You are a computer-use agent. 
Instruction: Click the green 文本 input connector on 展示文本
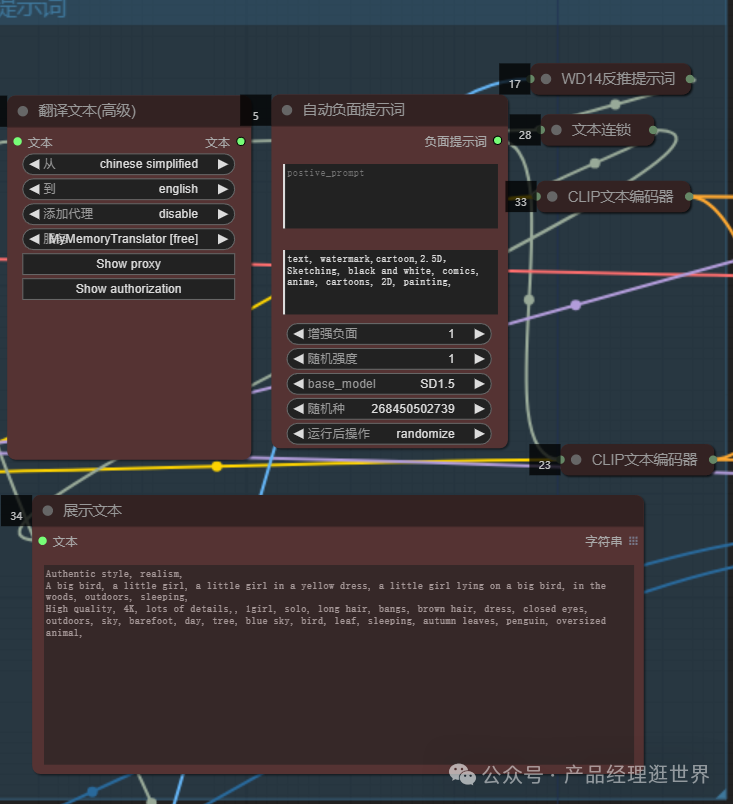pyautogui.click(x=43, y=541)
